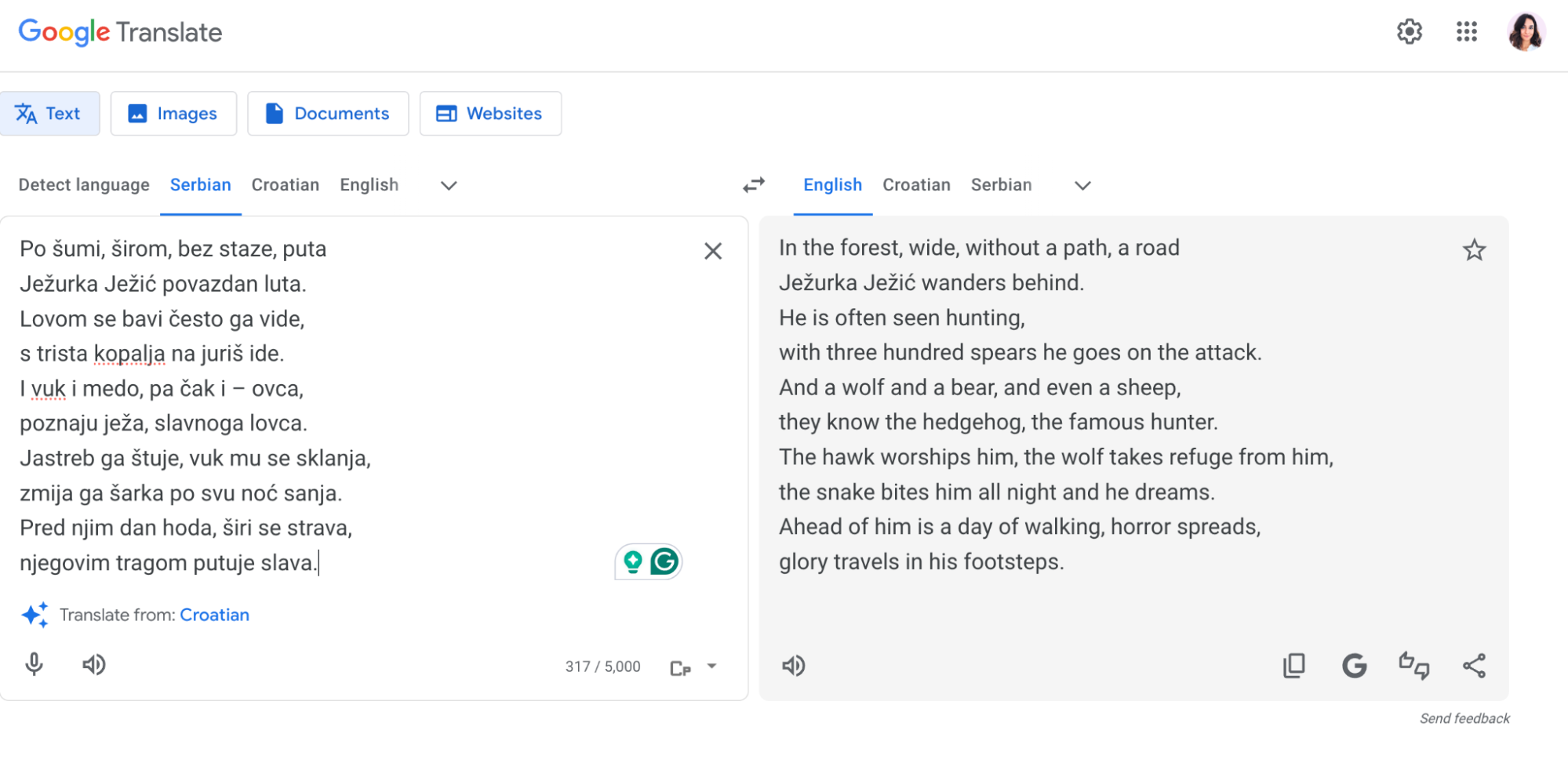Switch to the Documents tab
This screenshot has width=1568, height=759.
click(x=328, y=113)
